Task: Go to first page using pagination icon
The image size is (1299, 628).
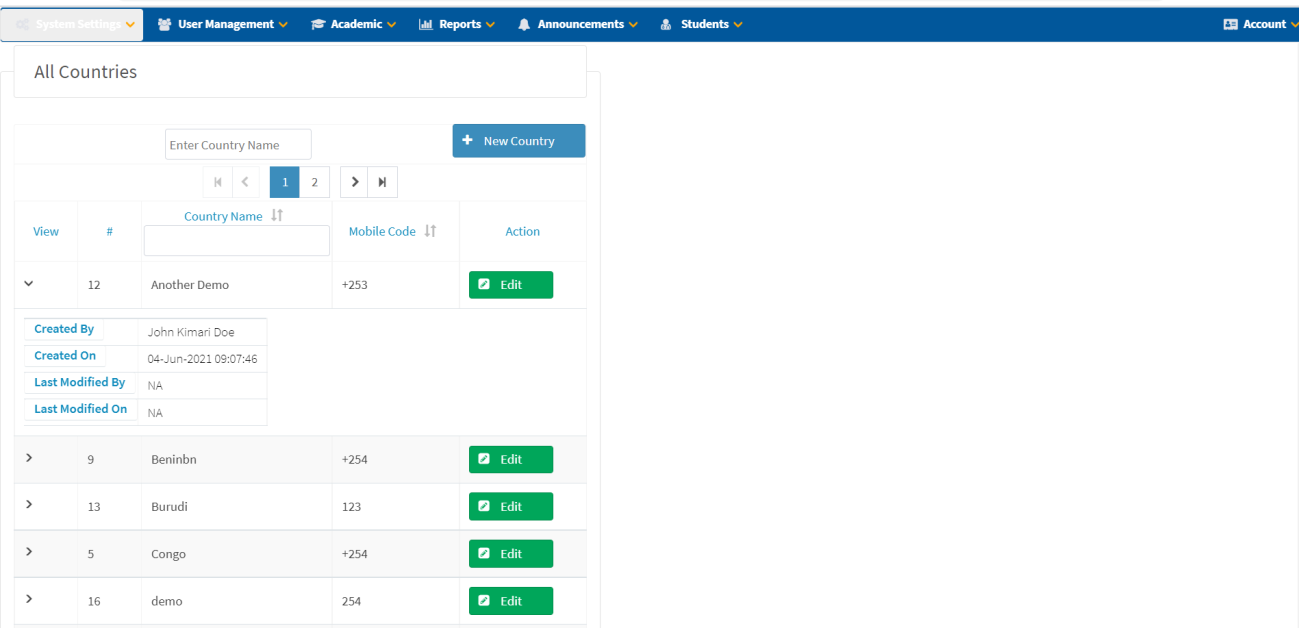Action: 217,182
